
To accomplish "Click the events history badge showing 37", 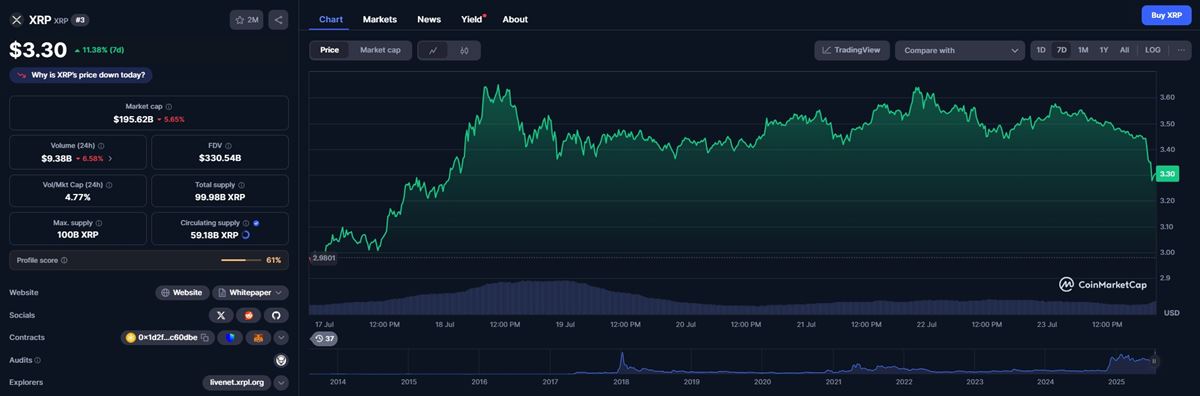I will coord(324,339).
